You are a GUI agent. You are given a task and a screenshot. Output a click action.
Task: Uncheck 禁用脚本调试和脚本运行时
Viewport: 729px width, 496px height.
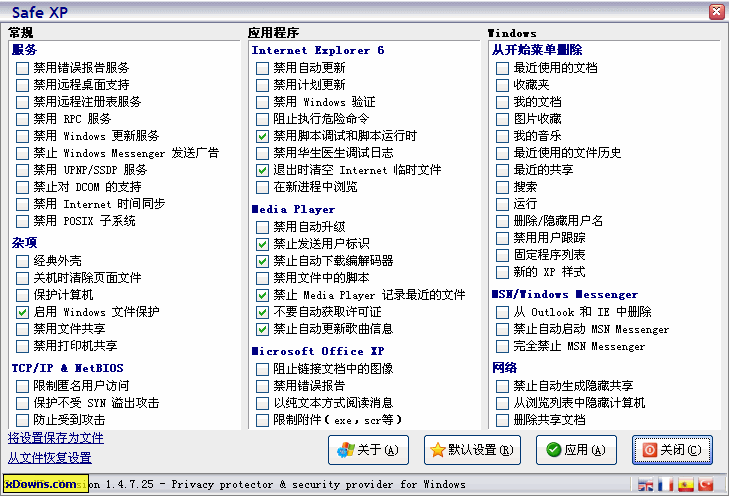[262, 136]
